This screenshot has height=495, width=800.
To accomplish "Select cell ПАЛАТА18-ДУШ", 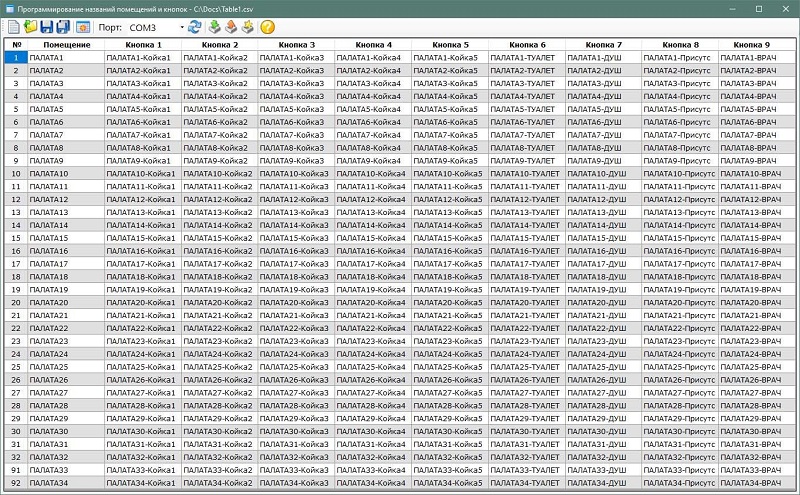I will coord(604,277).
